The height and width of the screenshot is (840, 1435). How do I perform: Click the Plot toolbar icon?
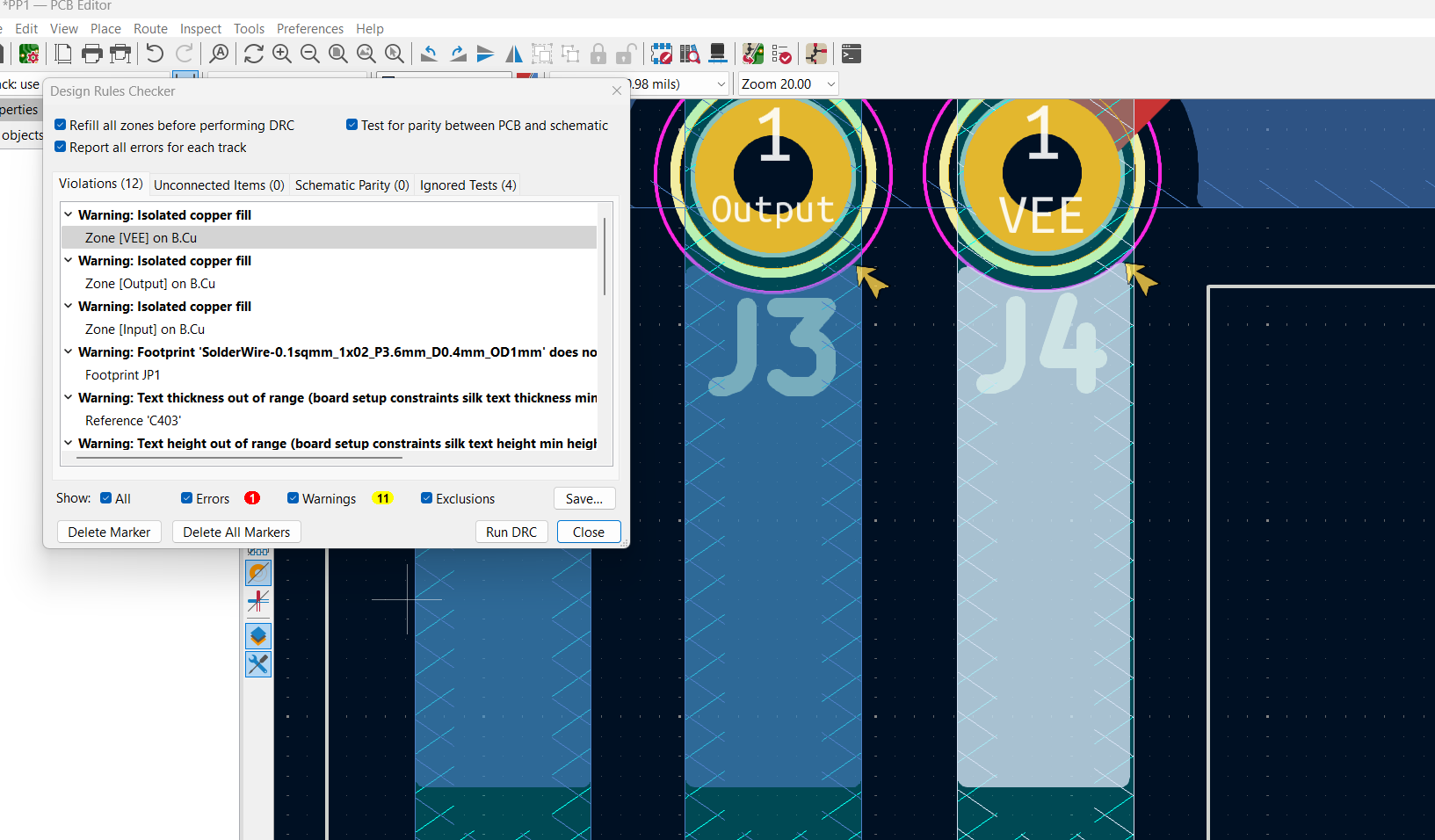(120, 54)
